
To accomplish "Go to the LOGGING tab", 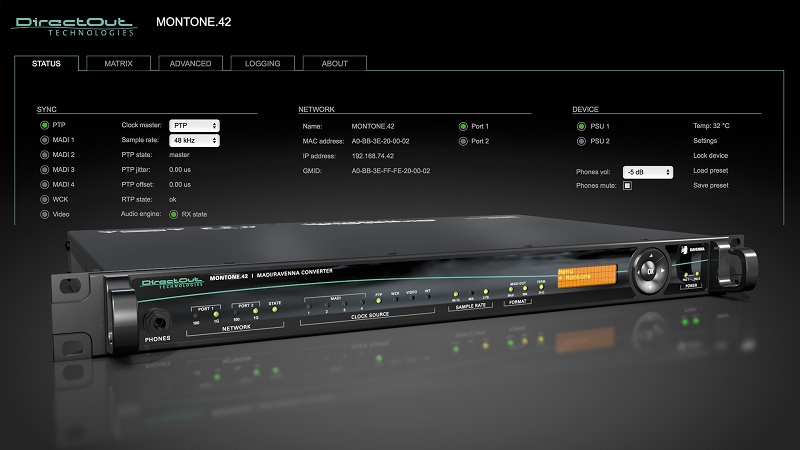I will [x=262, y=63].
